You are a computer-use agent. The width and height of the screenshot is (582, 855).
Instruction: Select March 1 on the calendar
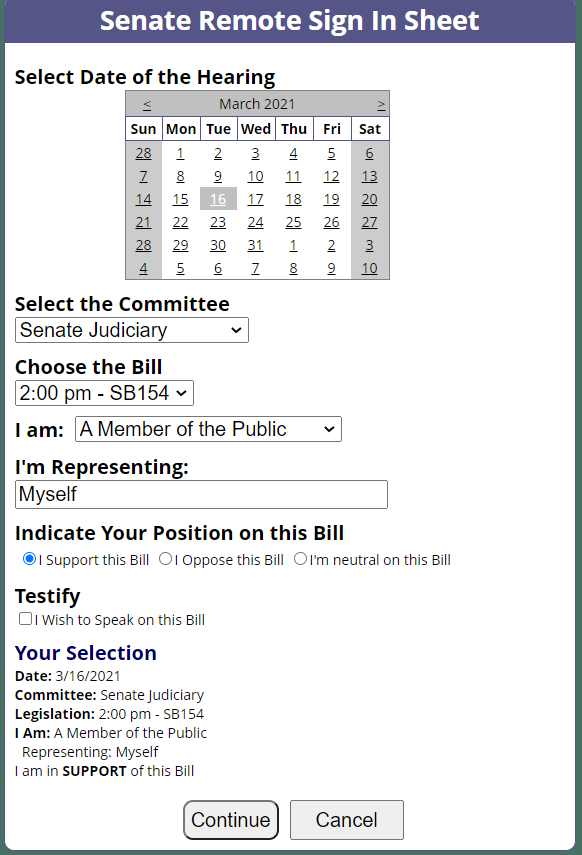(x=180, y=152)
